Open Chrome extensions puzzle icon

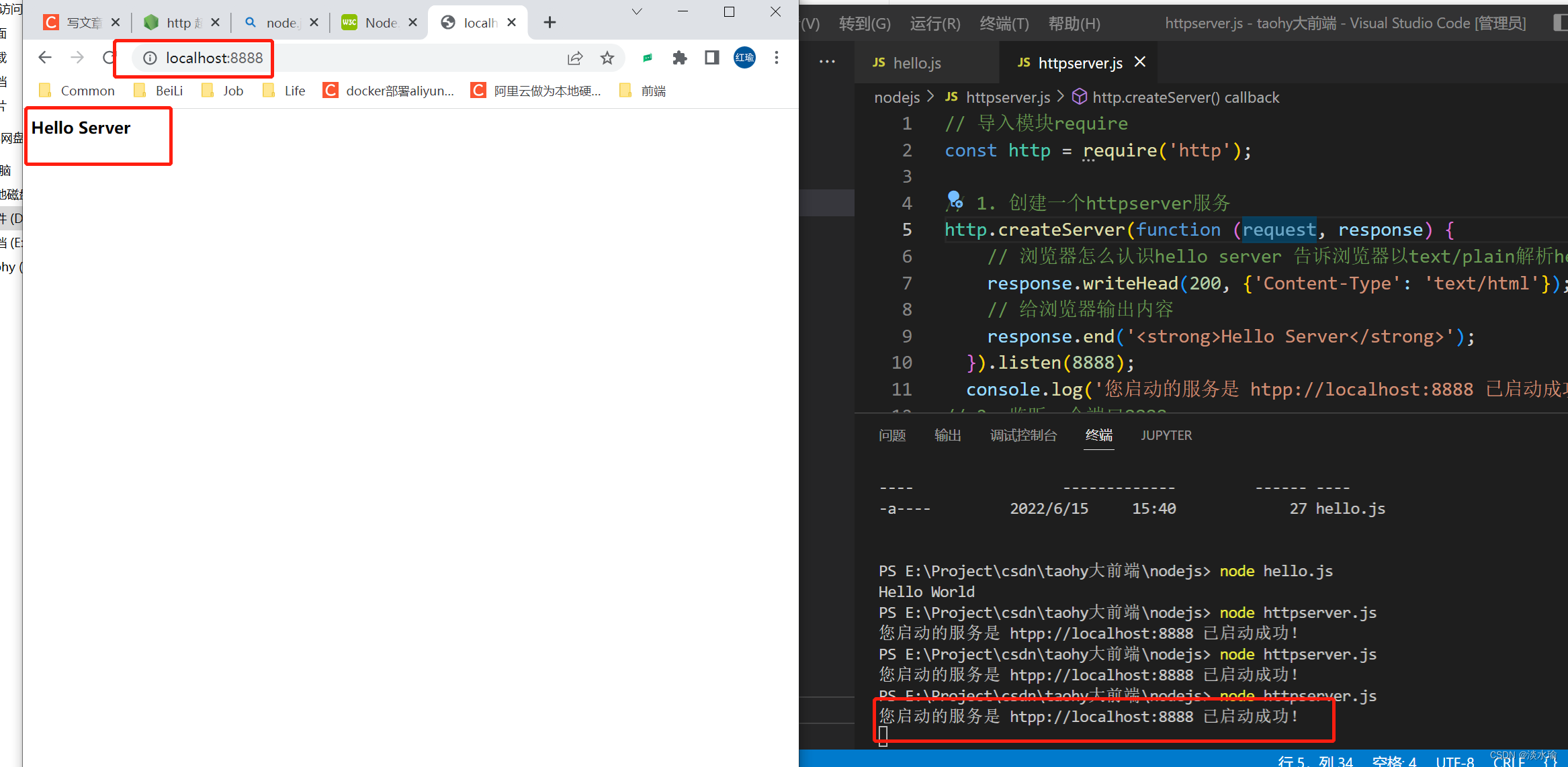680,58
